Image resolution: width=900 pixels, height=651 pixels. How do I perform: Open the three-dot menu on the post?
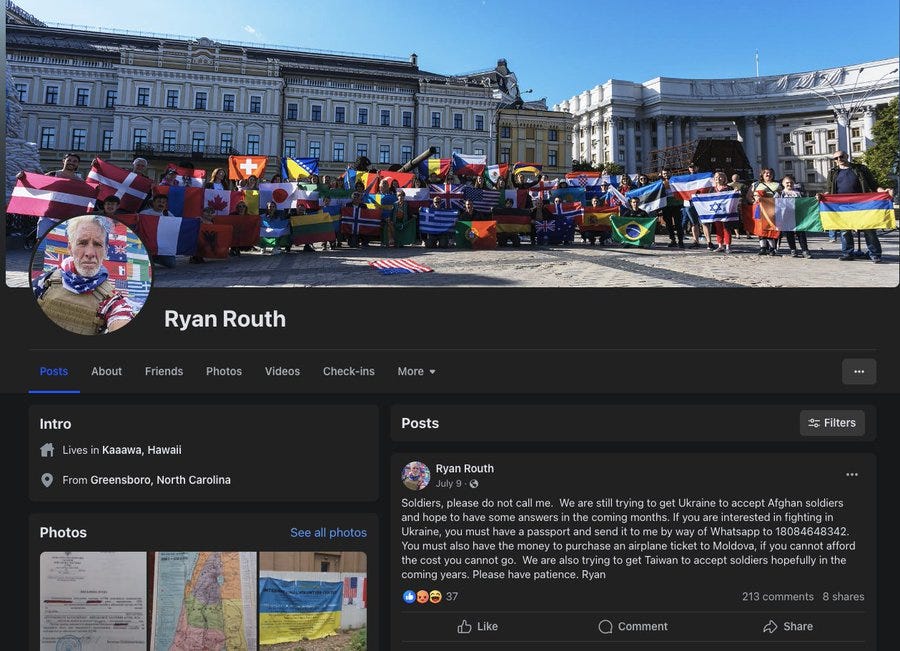click(x=852, y=475)
